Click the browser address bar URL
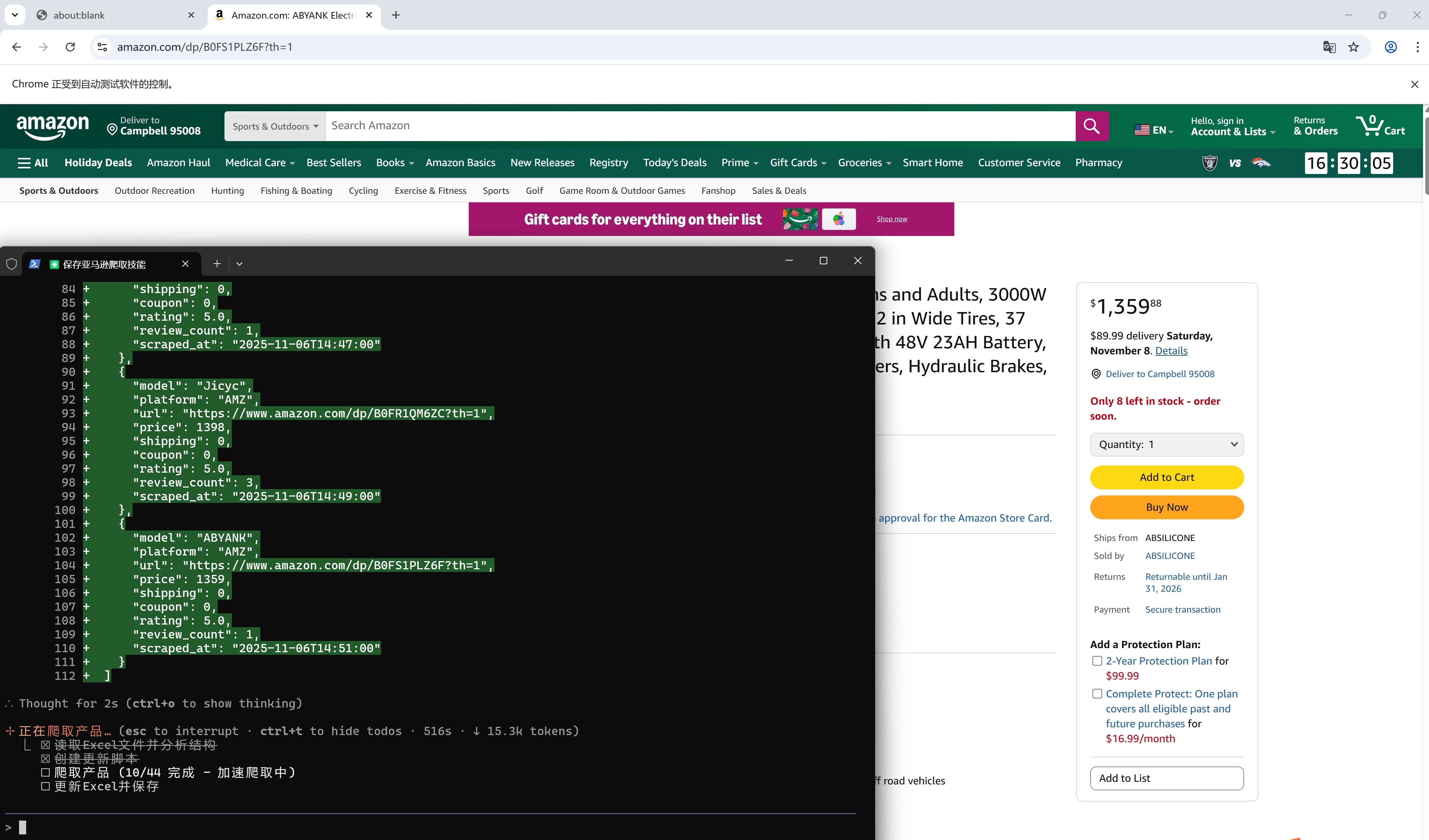Screen dimensions: 1429x840 click(205, 47)
